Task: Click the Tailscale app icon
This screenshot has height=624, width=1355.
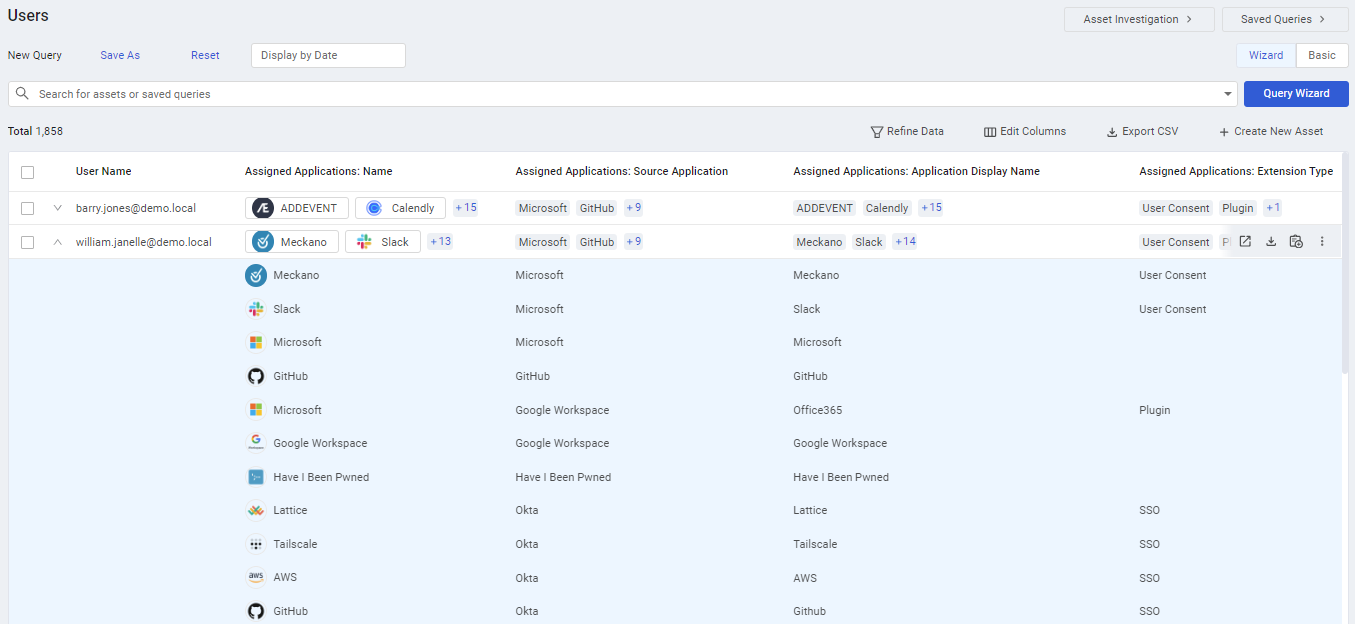Action: pyautogui.click(x=256, y=544)
